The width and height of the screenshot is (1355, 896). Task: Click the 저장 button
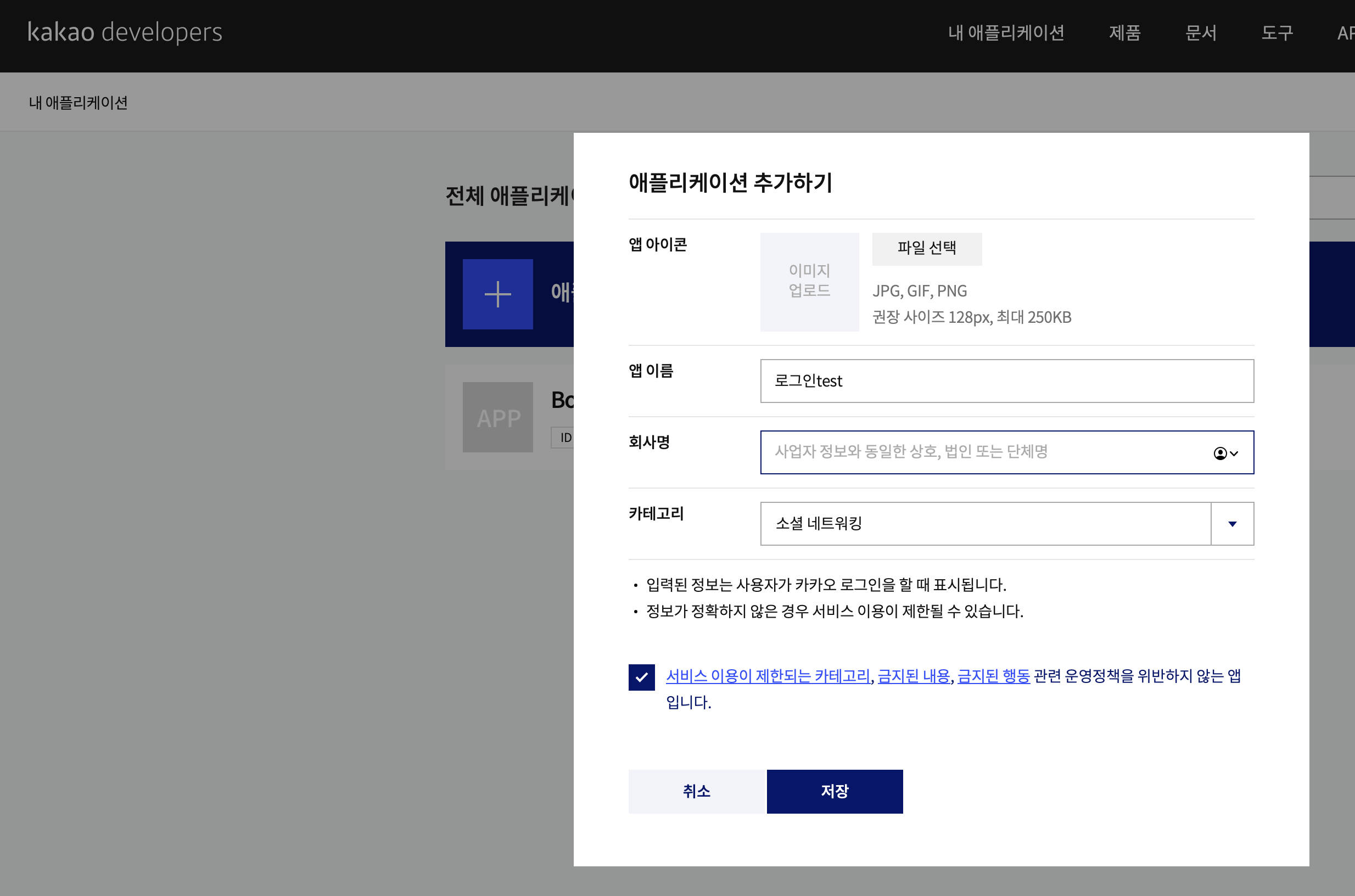click(835, 792)
